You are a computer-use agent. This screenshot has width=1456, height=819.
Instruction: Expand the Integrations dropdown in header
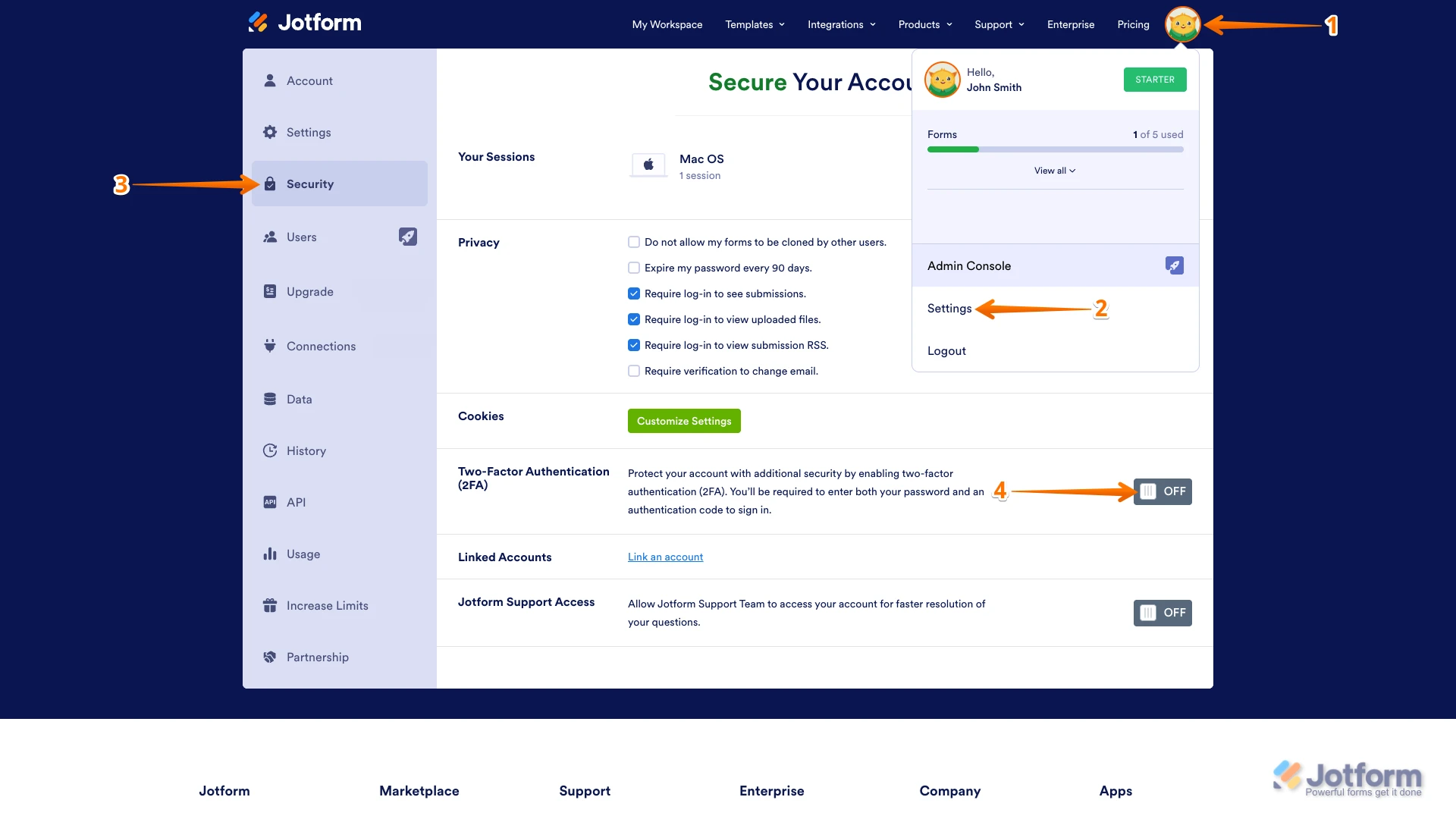[842, 24]
